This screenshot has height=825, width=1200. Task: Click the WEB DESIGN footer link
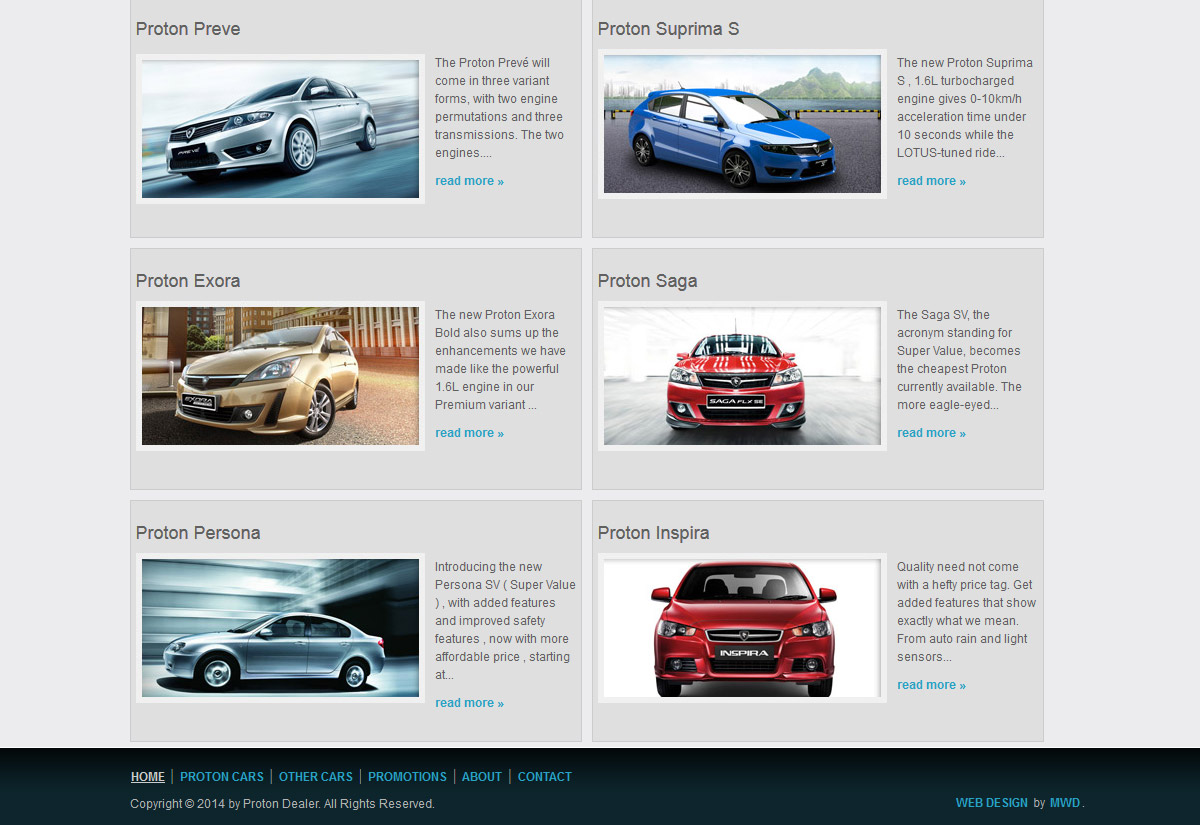pyautogui.click(x=991, y=803)
